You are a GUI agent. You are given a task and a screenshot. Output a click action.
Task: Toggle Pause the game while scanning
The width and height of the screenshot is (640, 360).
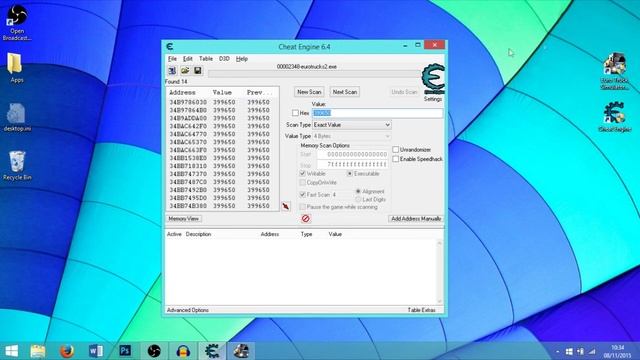tap(302, 207)
